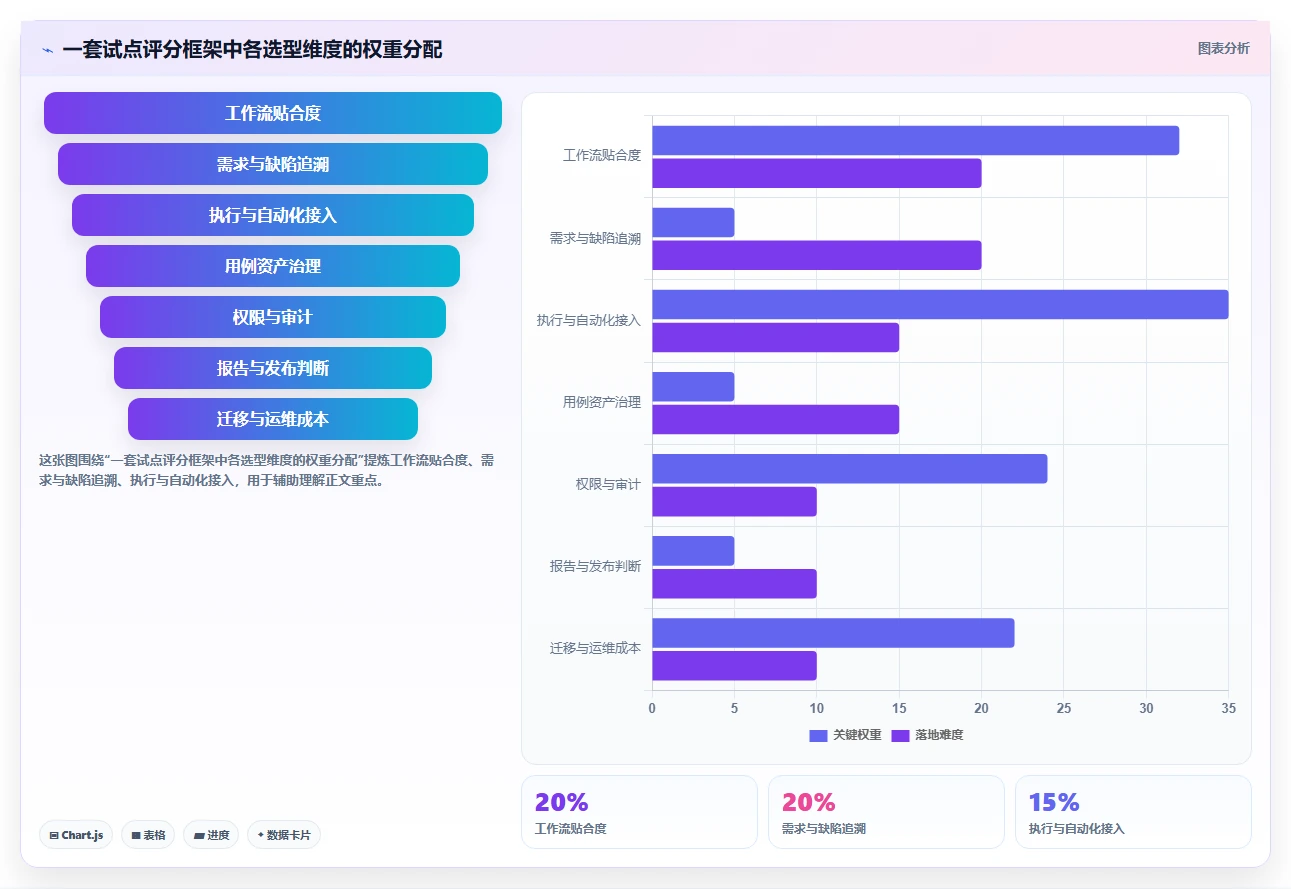Screen dimensions: 1291x889
Task: Click the page title 一套试点评分框架中各选型维度的权重分配
Action: (x=252, y=49)
